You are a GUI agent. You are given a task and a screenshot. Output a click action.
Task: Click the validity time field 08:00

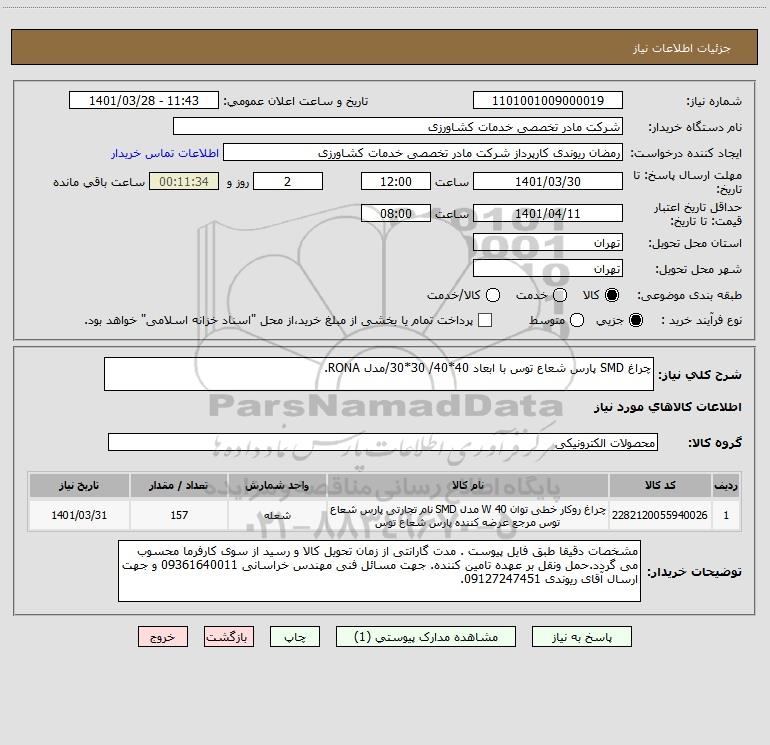pos(396,213)
